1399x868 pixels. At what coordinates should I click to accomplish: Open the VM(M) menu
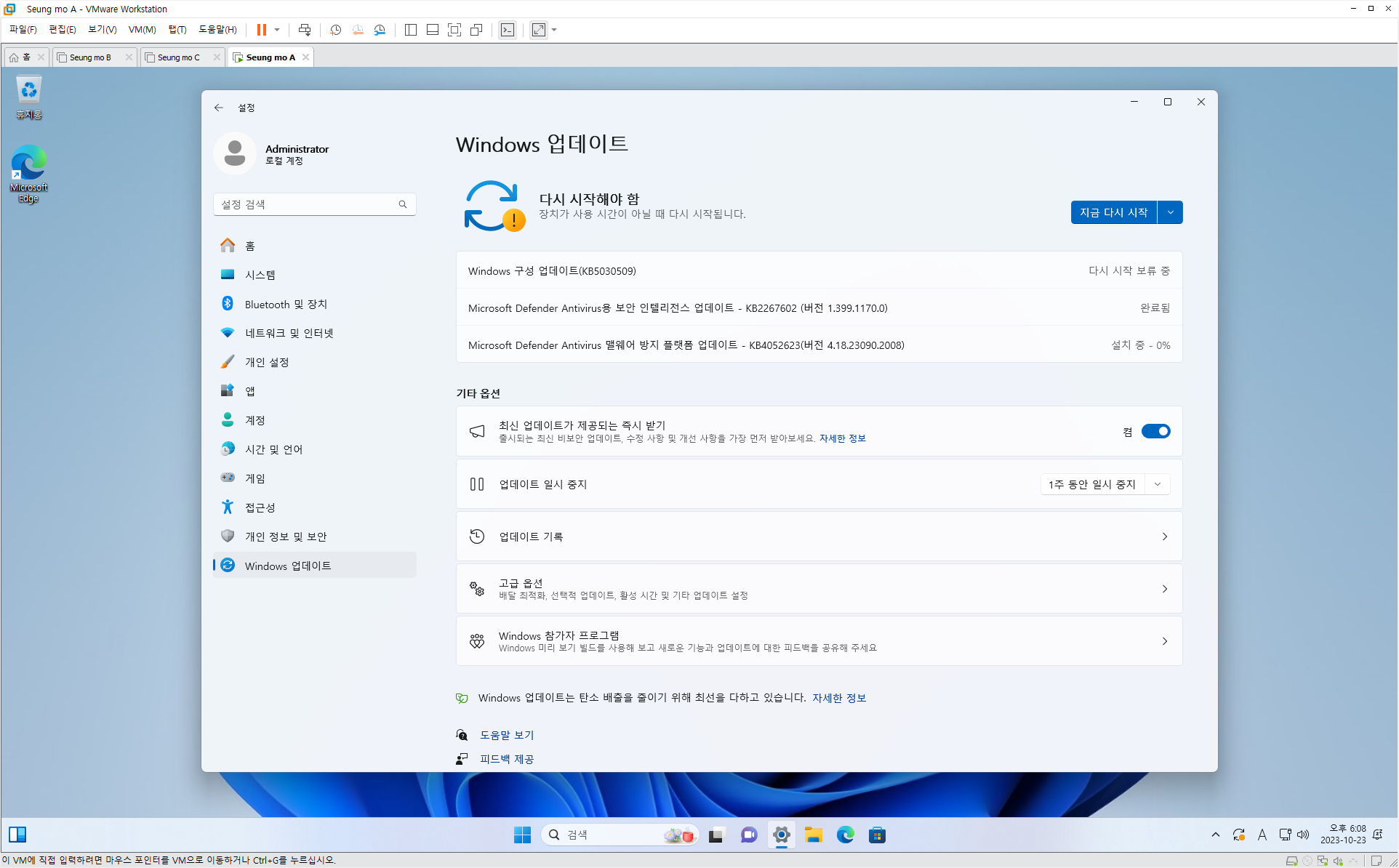[142, 30]
